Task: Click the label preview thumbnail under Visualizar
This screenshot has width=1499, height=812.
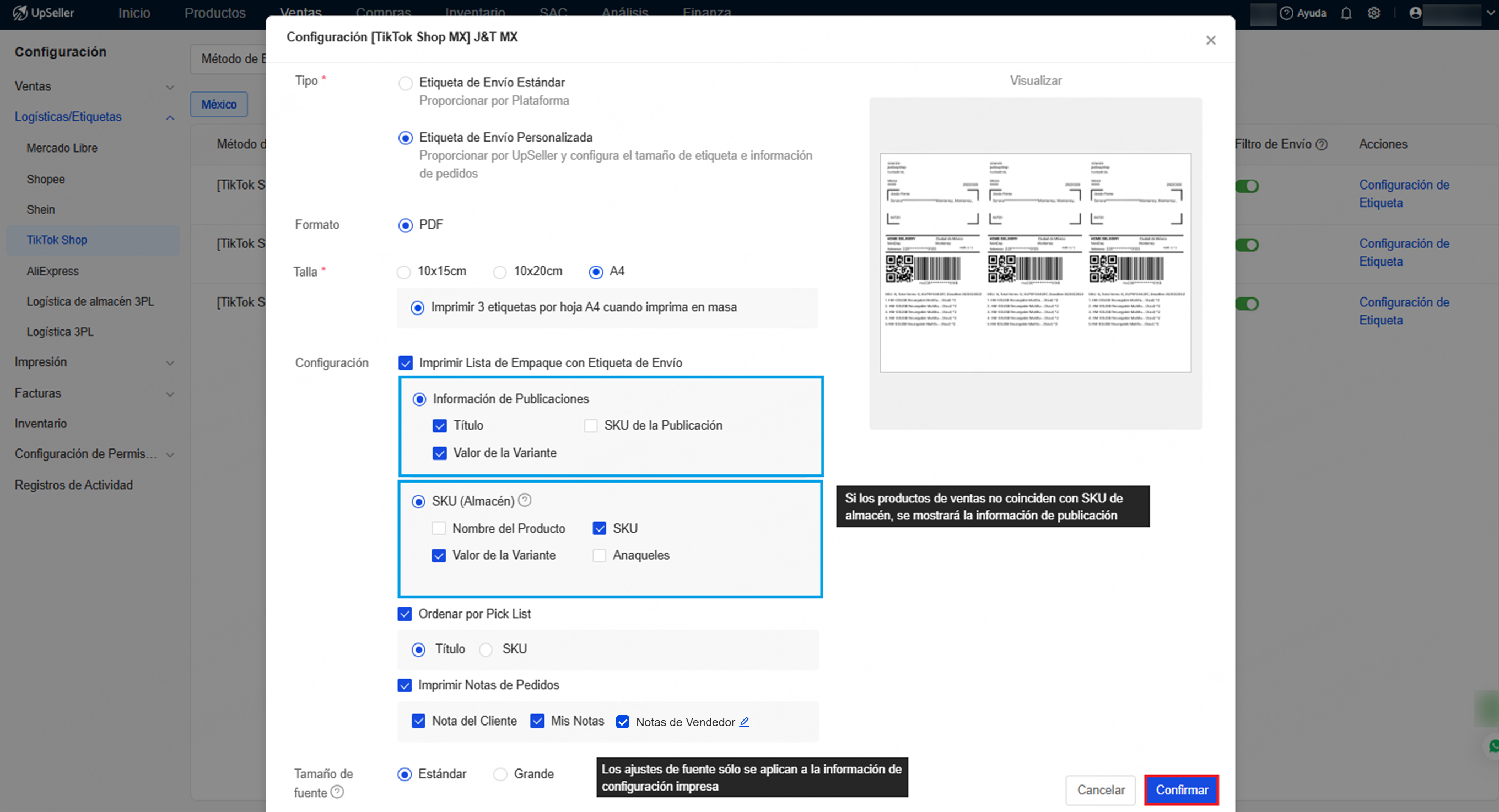Action: coord(1035,263)
